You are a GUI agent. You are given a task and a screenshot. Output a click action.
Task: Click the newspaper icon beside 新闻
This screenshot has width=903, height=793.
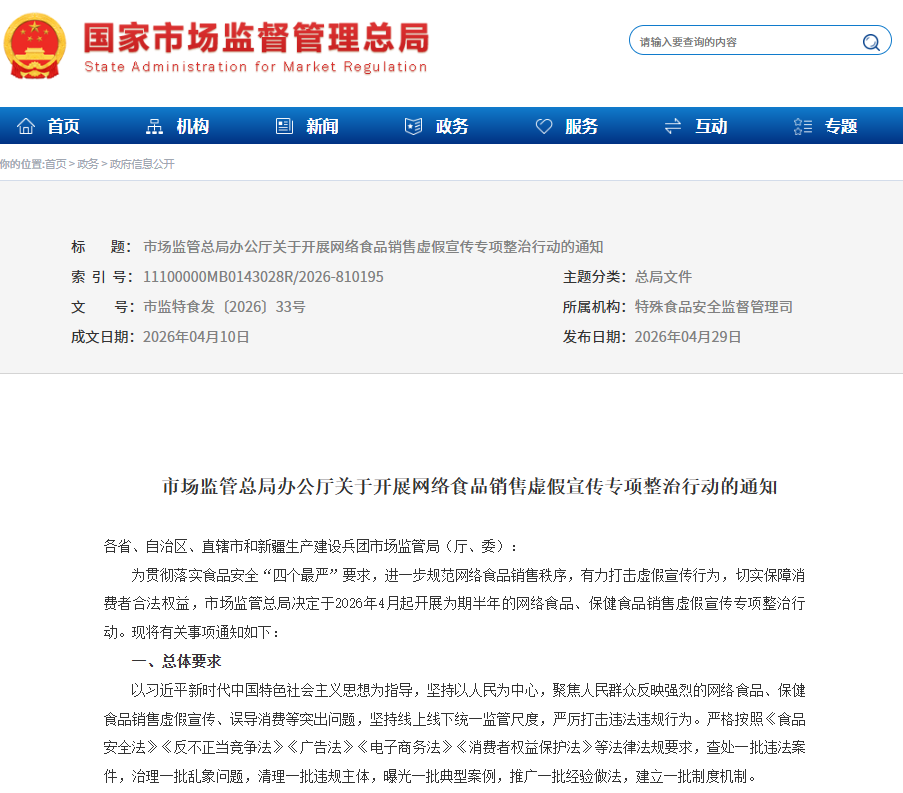[284, 126]
